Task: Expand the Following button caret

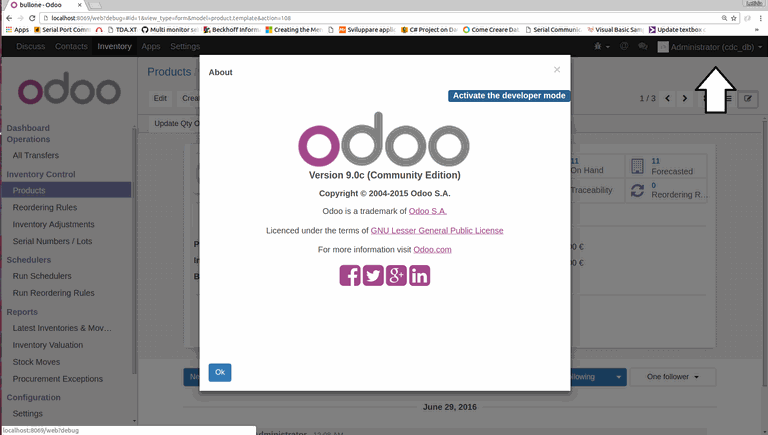Action: pos(619,377)
